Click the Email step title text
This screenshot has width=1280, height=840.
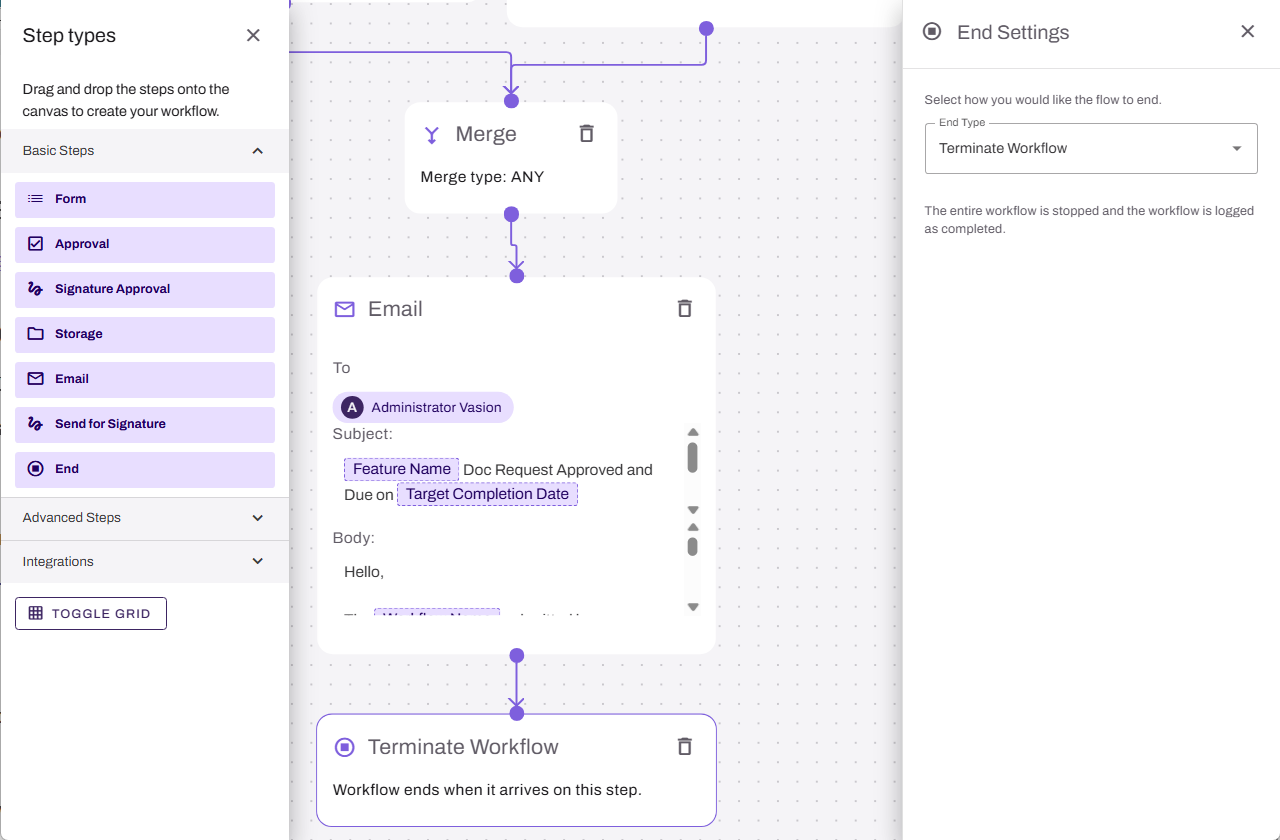tap(395, 309)
